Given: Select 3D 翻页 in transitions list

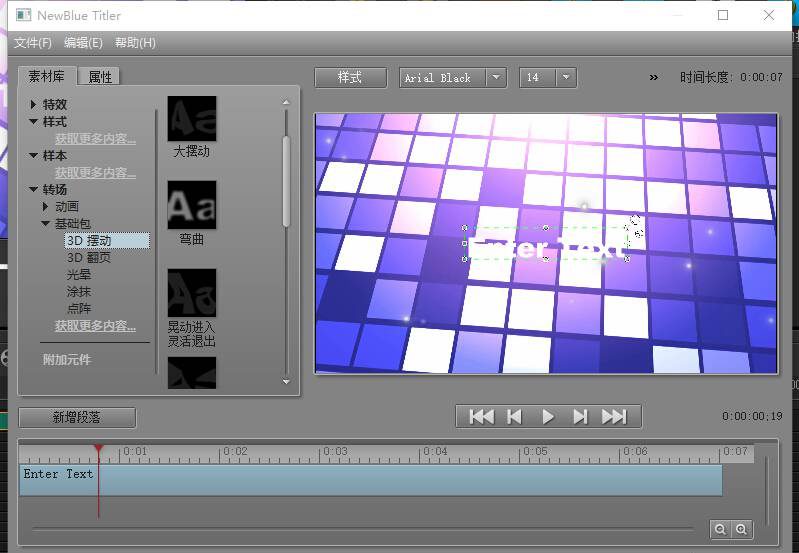Looking at the screenshot, I should point(89,257).
